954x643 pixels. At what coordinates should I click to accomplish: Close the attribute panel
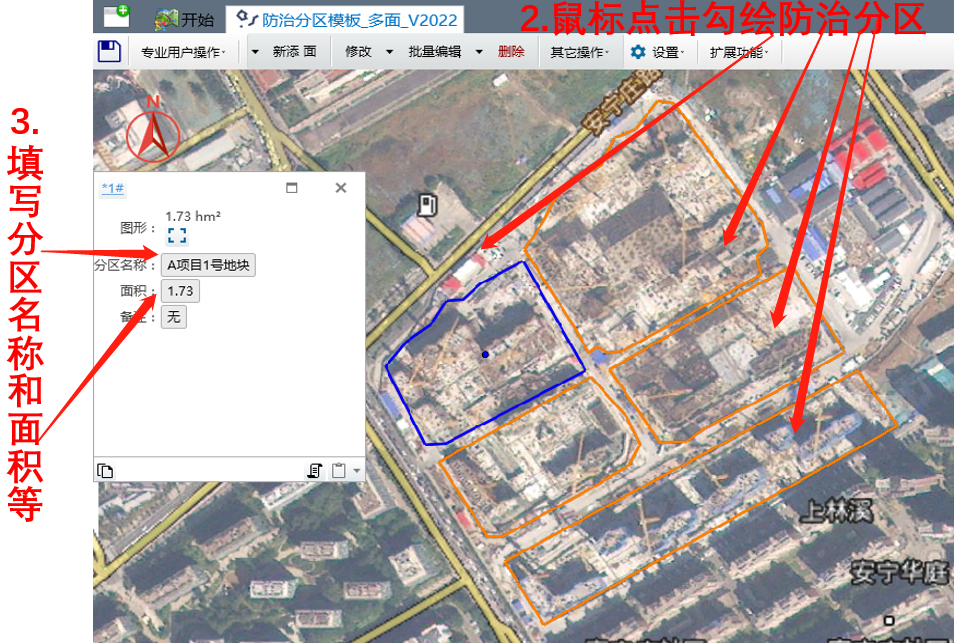click(341, 187)
